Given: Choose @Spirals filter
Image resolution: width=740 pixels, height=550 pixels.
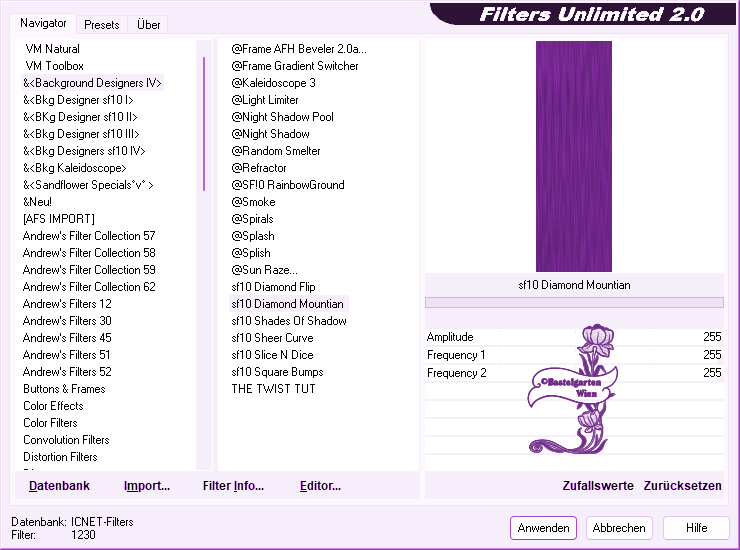Looking at the screenshot, I should [x=252, y=219].
